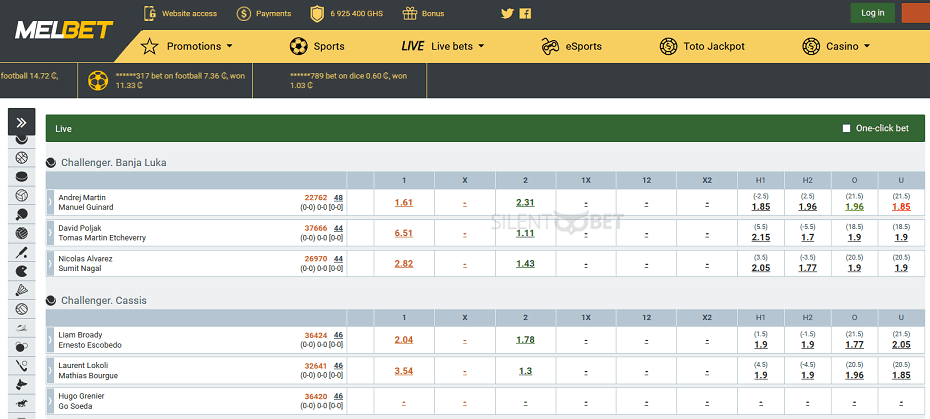The image size is (930, 419).
Task: Click match ID 37666
Action: point(316,228)
